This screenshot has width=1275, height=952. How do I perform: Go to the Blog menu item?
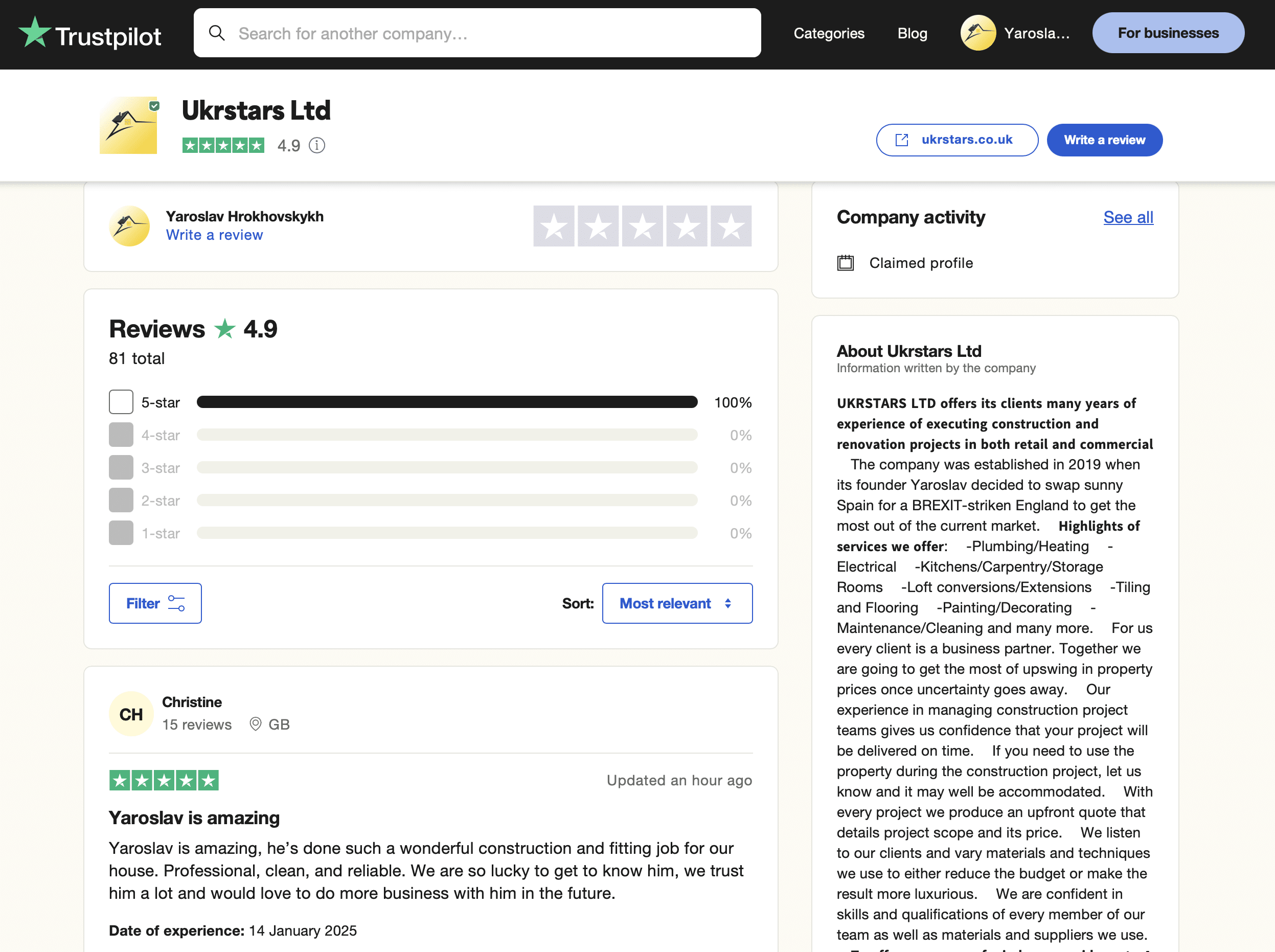coord(912,33)
